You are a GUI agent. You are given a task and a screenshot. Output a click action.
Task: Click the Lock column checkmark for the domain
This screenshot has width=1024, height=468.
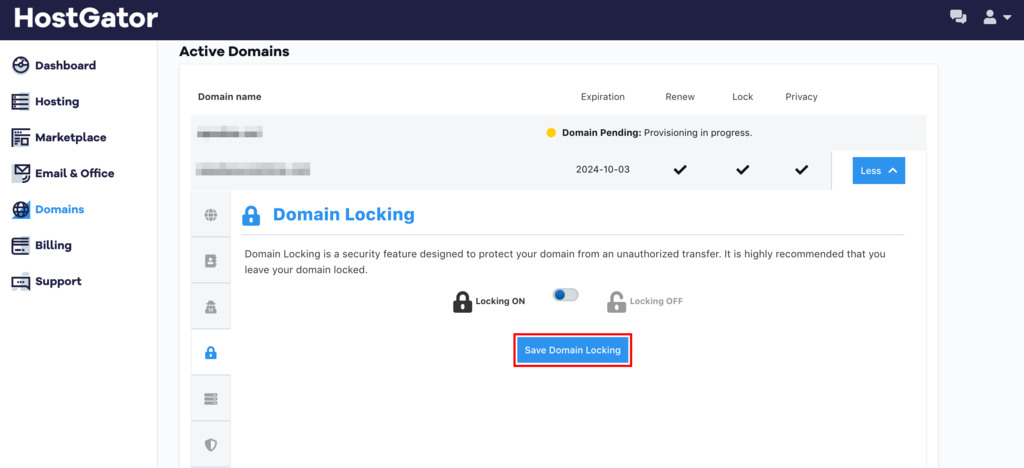[x=742, y=170]
